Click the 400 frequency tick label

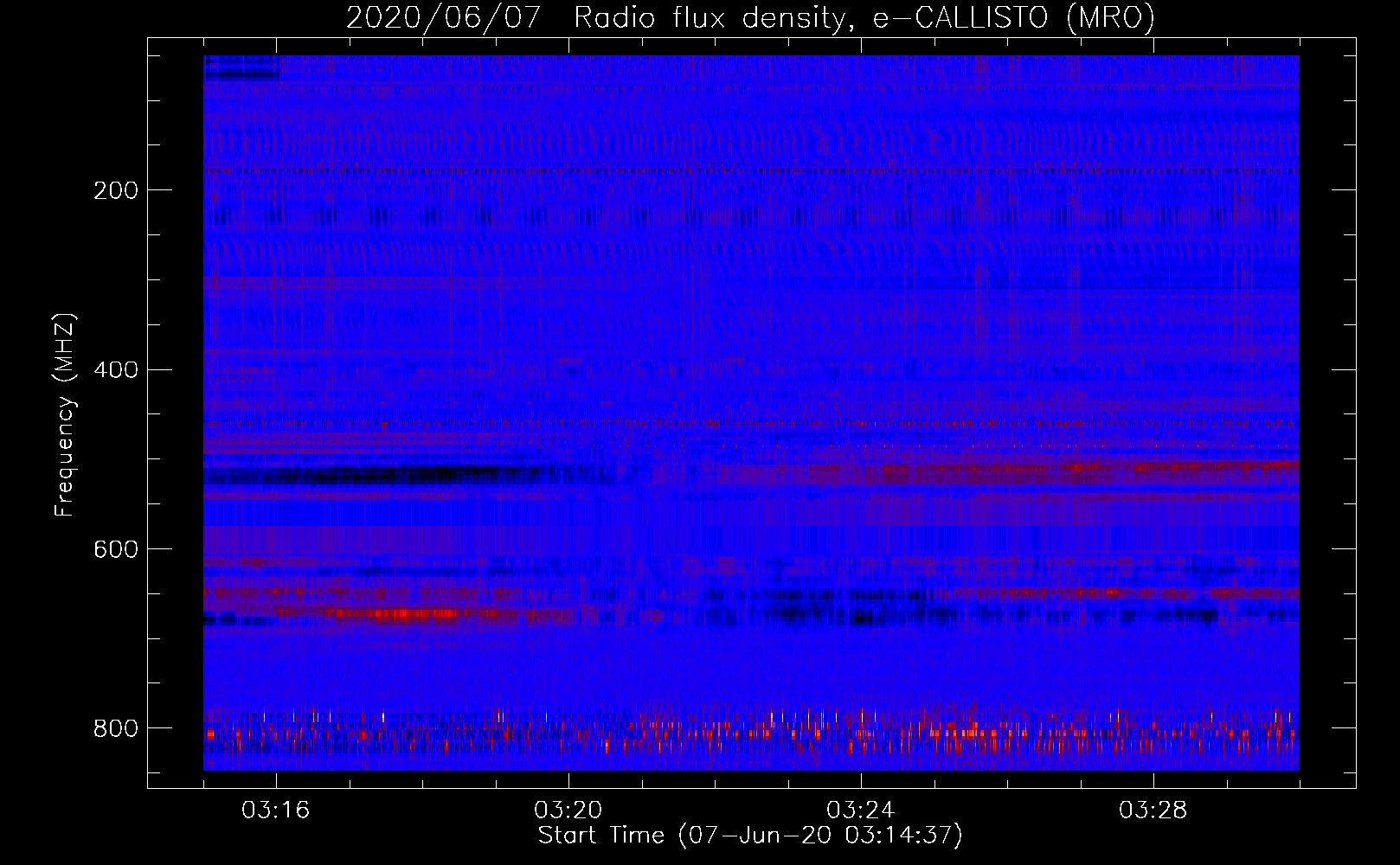point(116,370)
